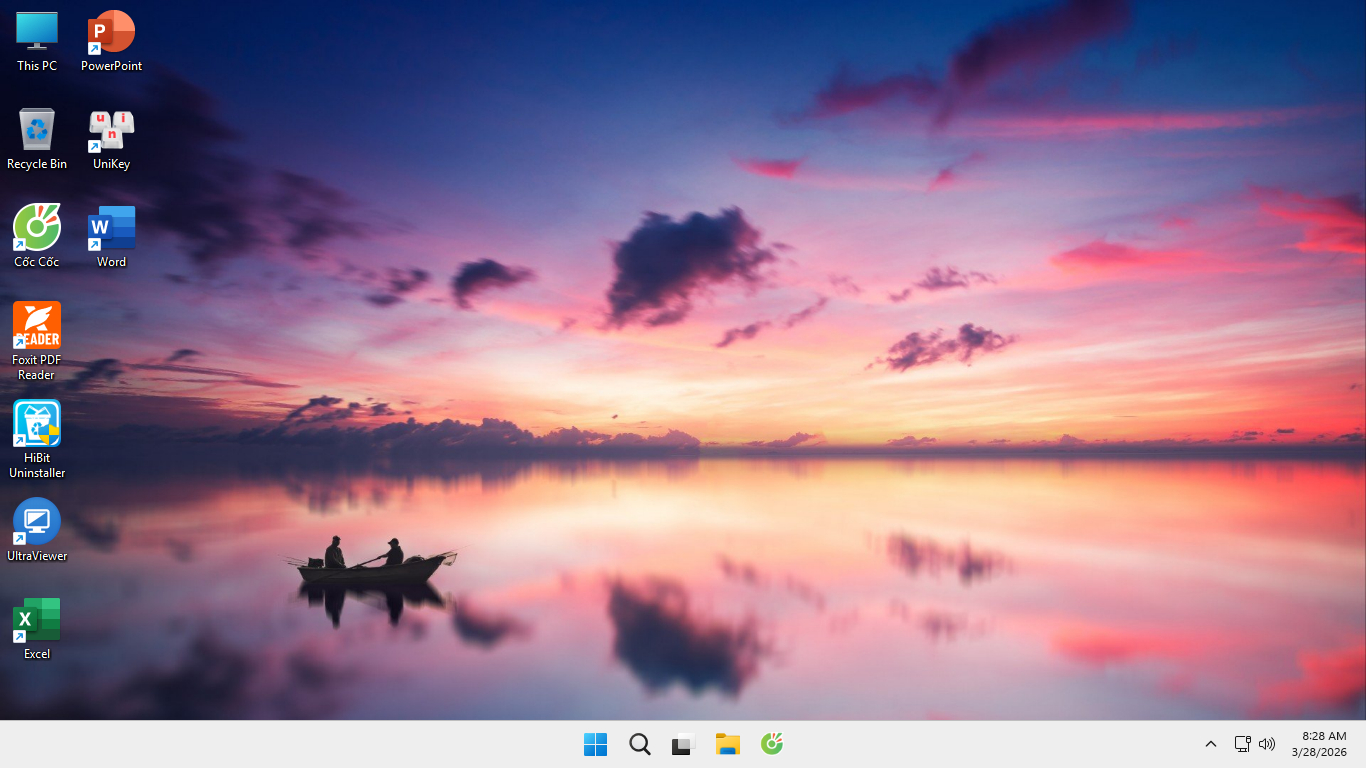Click the network icon in system tray

point(1242,744)
